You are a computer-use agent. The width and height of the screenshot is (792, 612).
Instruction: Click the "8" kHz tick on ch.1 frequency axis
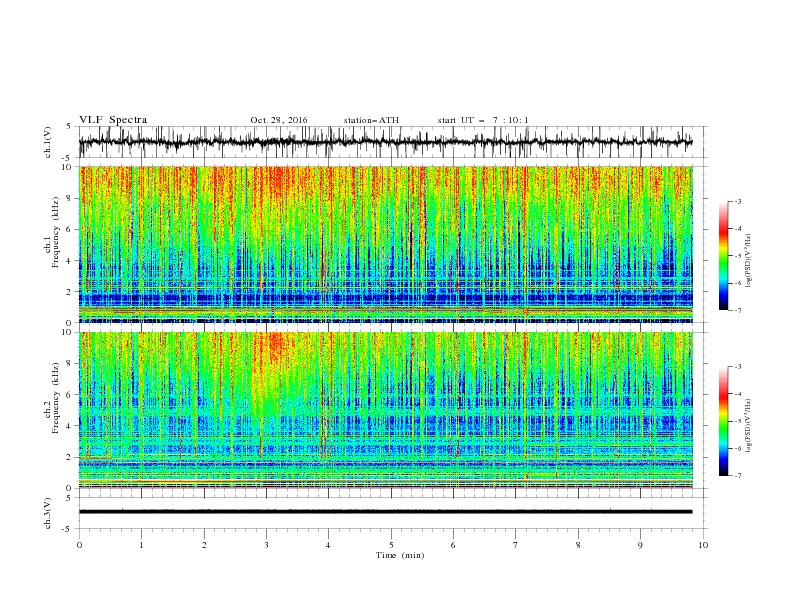click(x=70, y=198)
